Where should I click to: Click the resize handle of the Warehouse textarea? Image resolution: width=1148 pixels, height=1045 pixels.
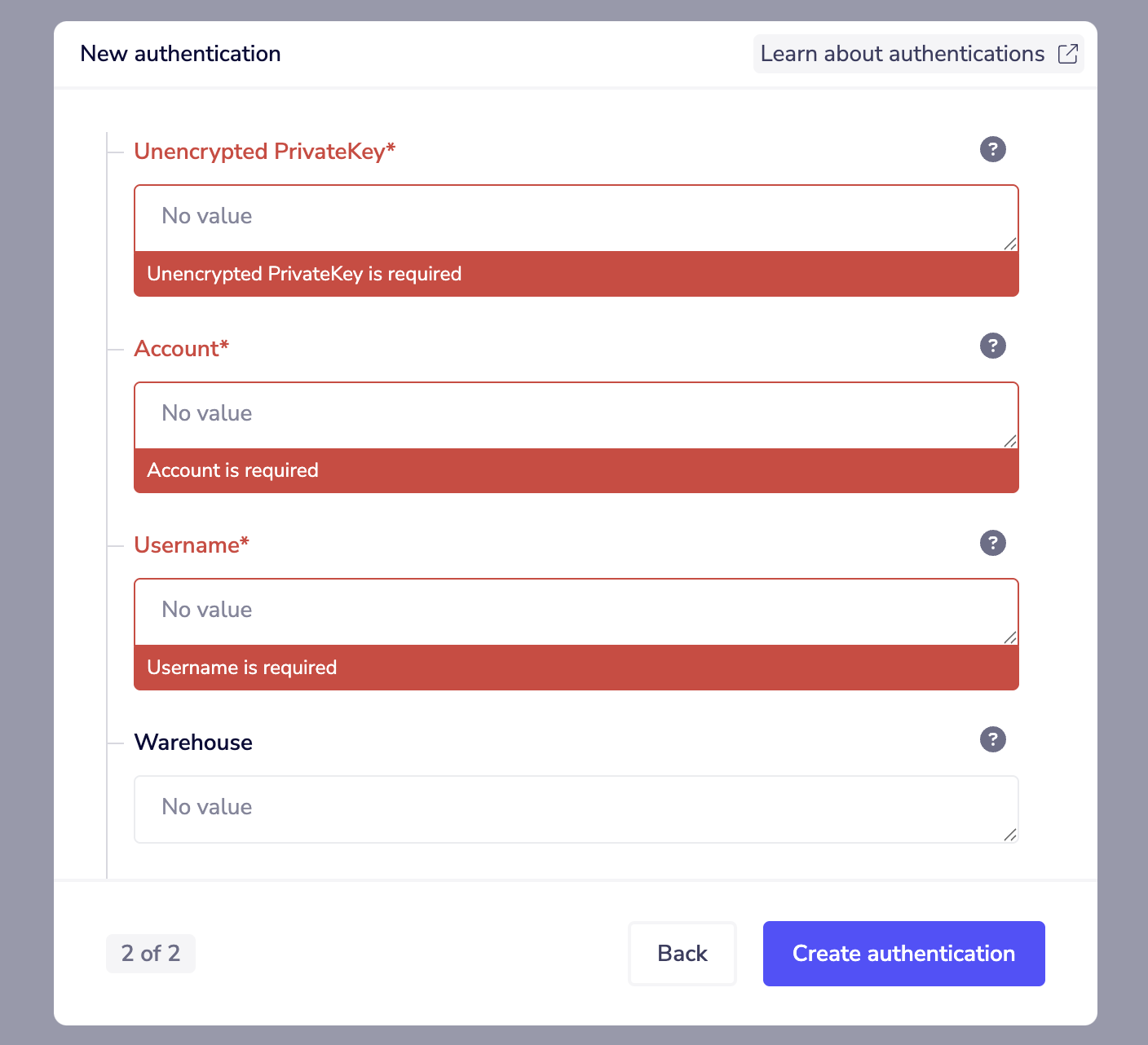pos(1011,835)
